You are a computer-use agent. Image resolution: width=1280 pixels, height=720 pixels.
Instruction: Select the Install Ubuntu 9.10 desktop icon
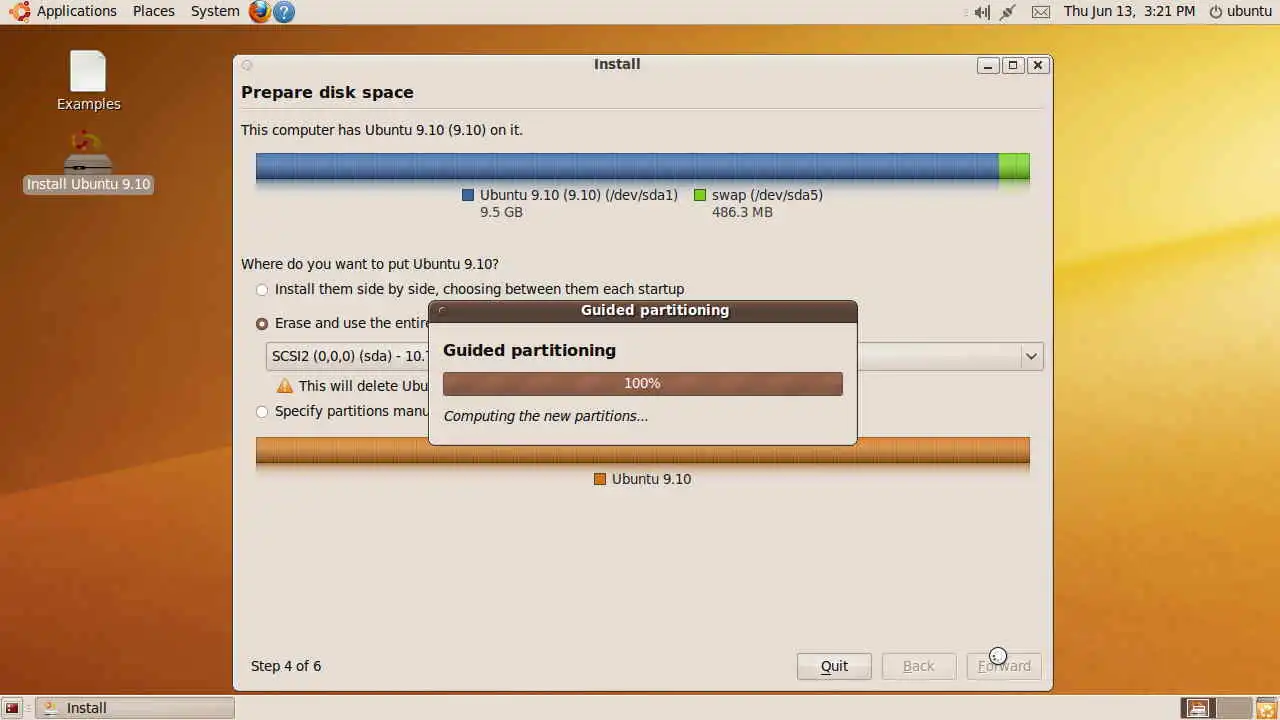[88, 162]
